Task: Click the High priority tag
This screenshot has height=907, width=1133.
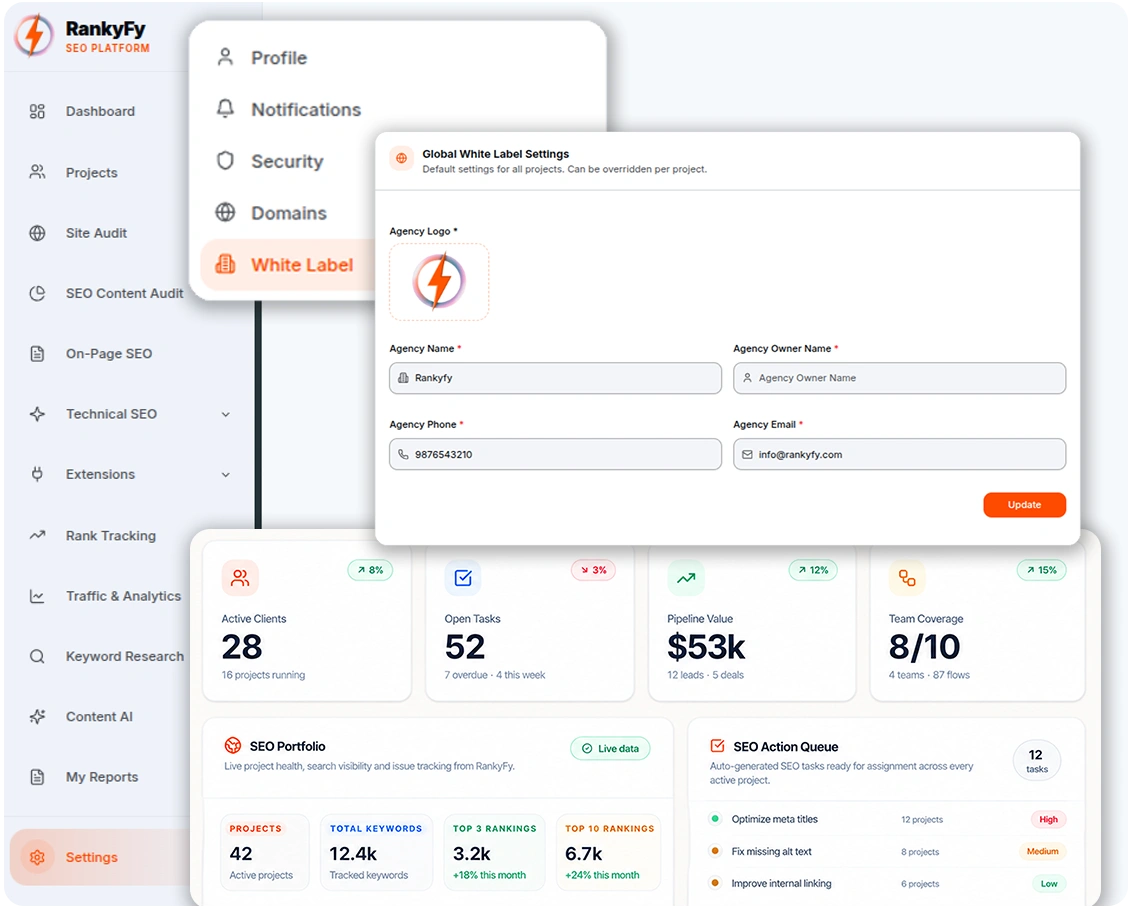Action: [1048, 819]
